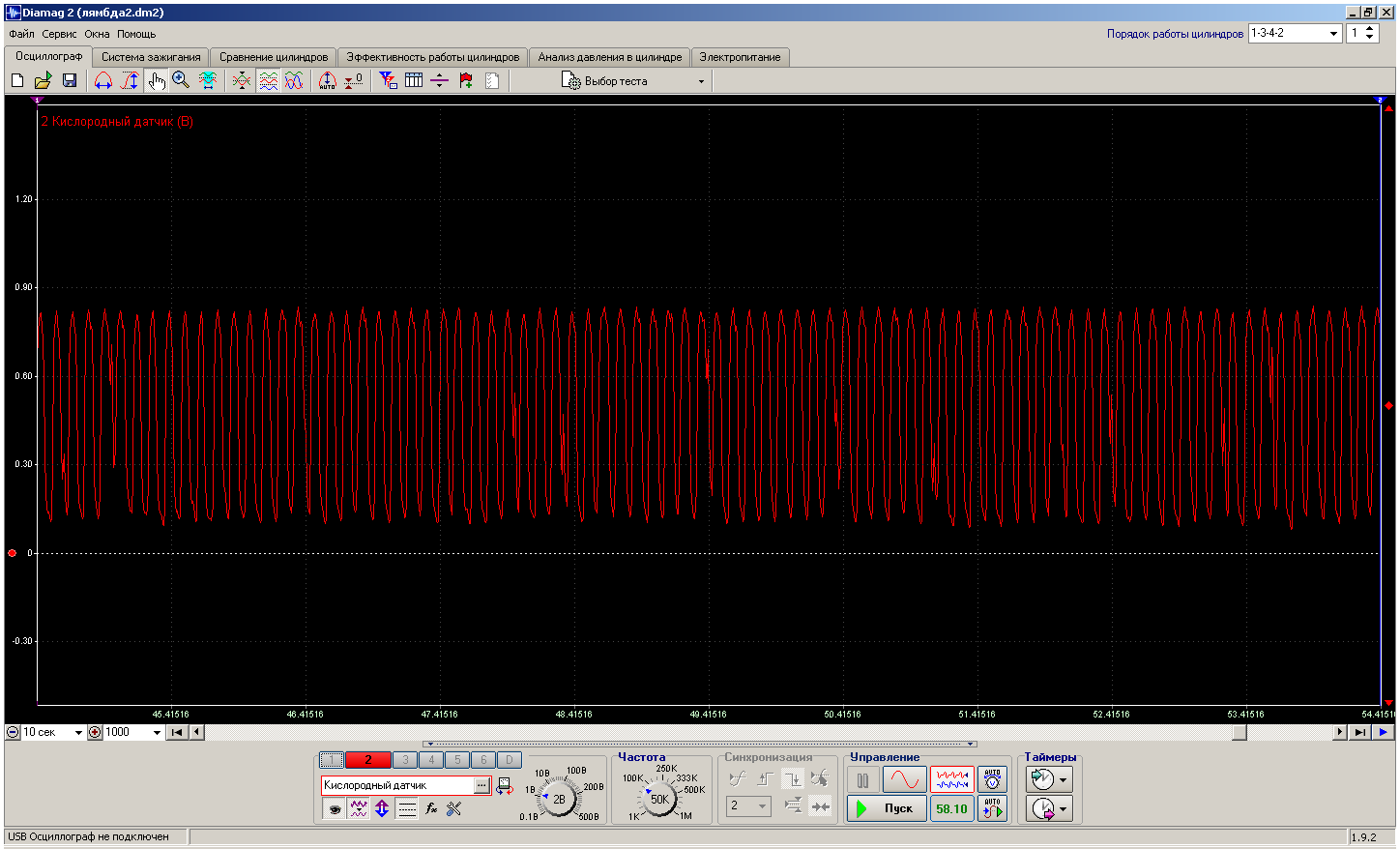Open the filter funnel icon in toolbar

[x=388, y=81]
